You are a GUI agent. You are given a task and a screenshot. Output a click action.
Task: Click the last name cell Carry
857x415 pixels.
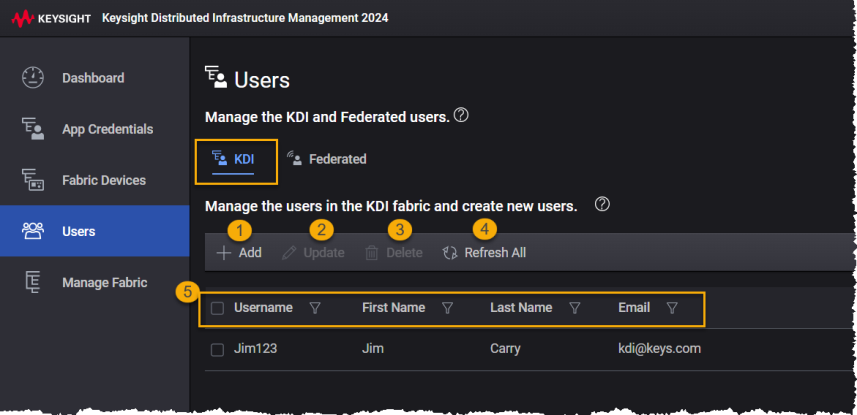[x=505, y=348]
